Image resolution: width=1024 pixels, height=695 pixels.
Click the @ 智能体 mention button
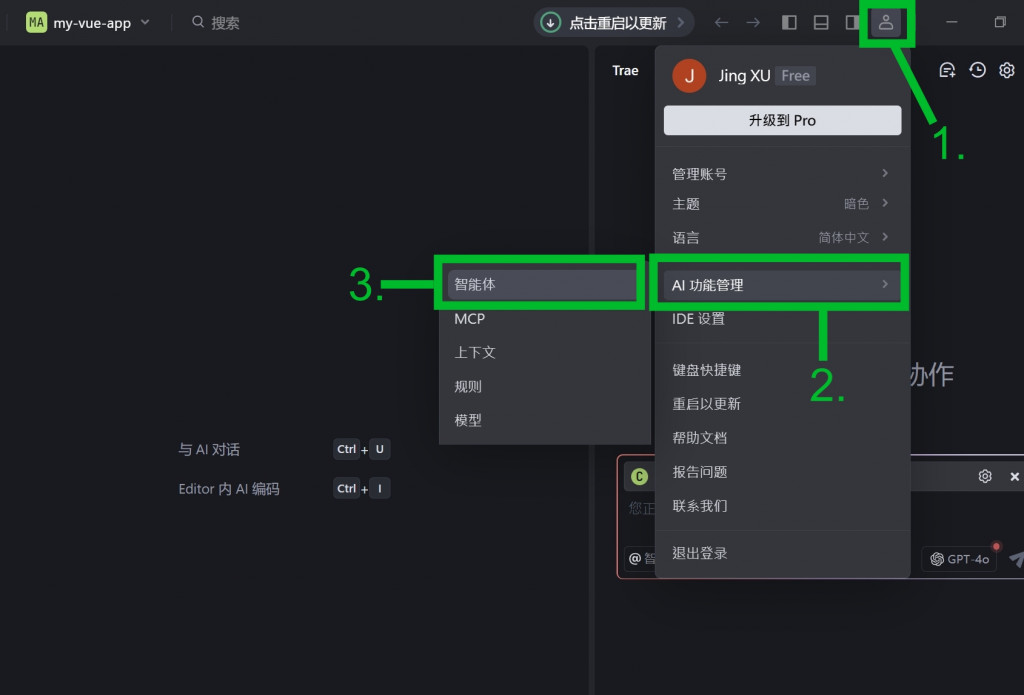[641, 558]
